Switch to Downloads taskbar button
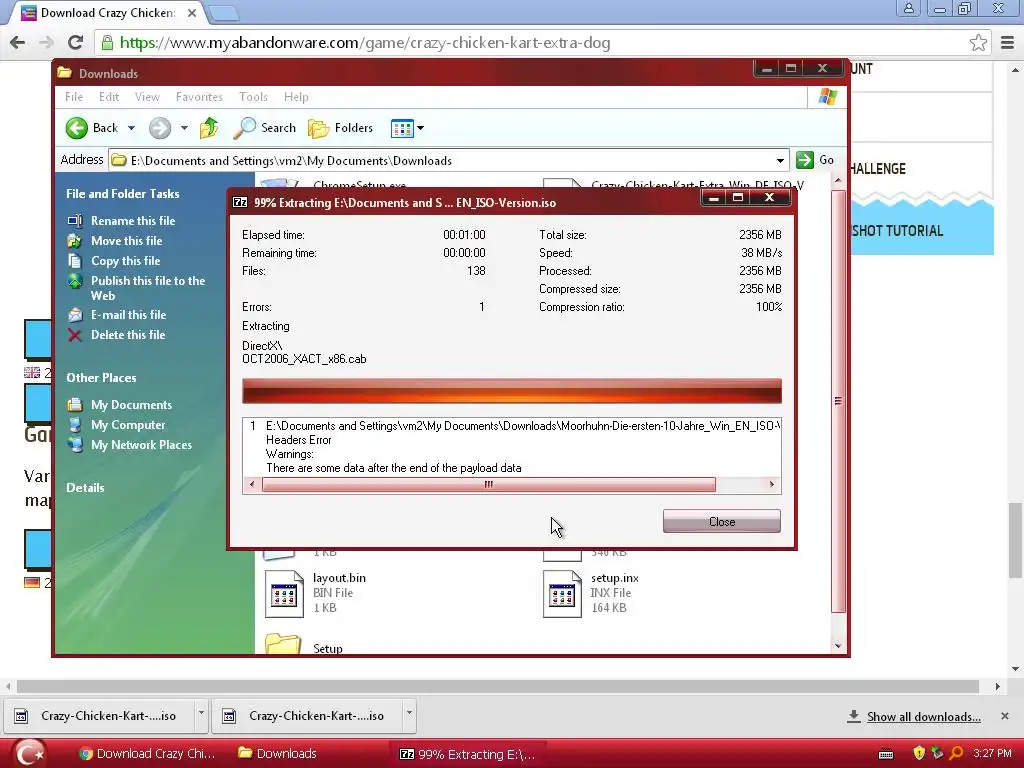 click(278, 754)
